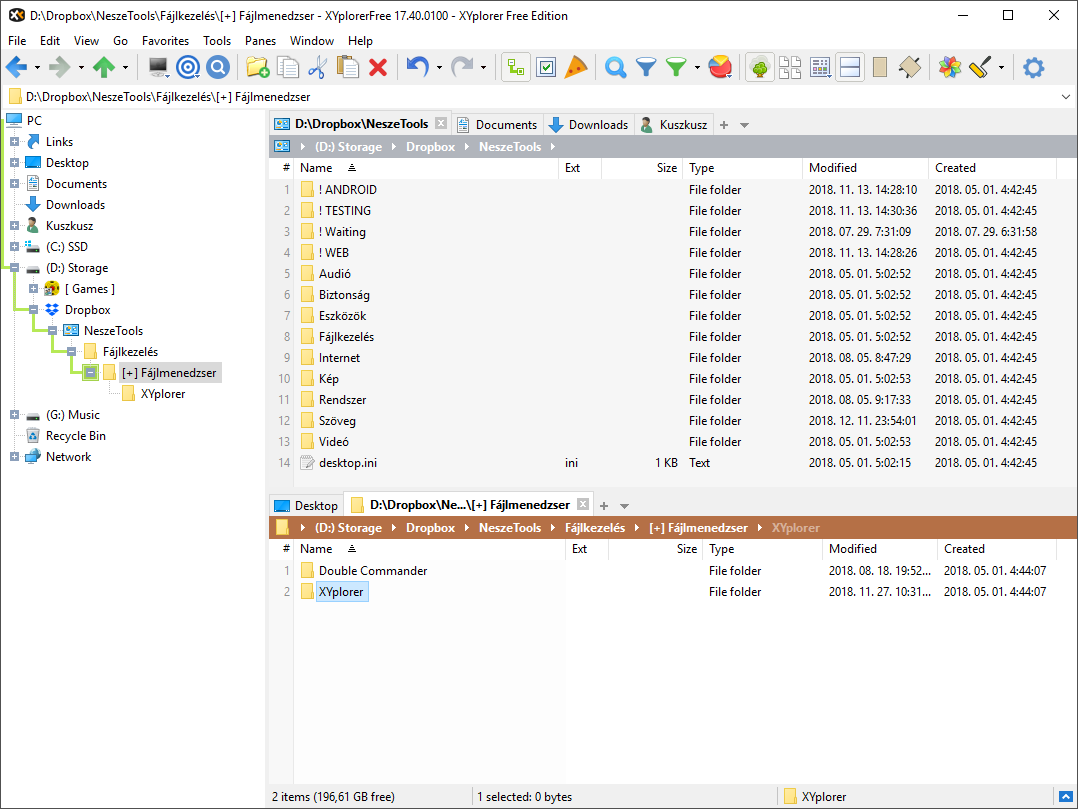The image size is (1078, 809).
Task: Open the tab list dropdown in the top pane
Action: click(x=744, y=125)
